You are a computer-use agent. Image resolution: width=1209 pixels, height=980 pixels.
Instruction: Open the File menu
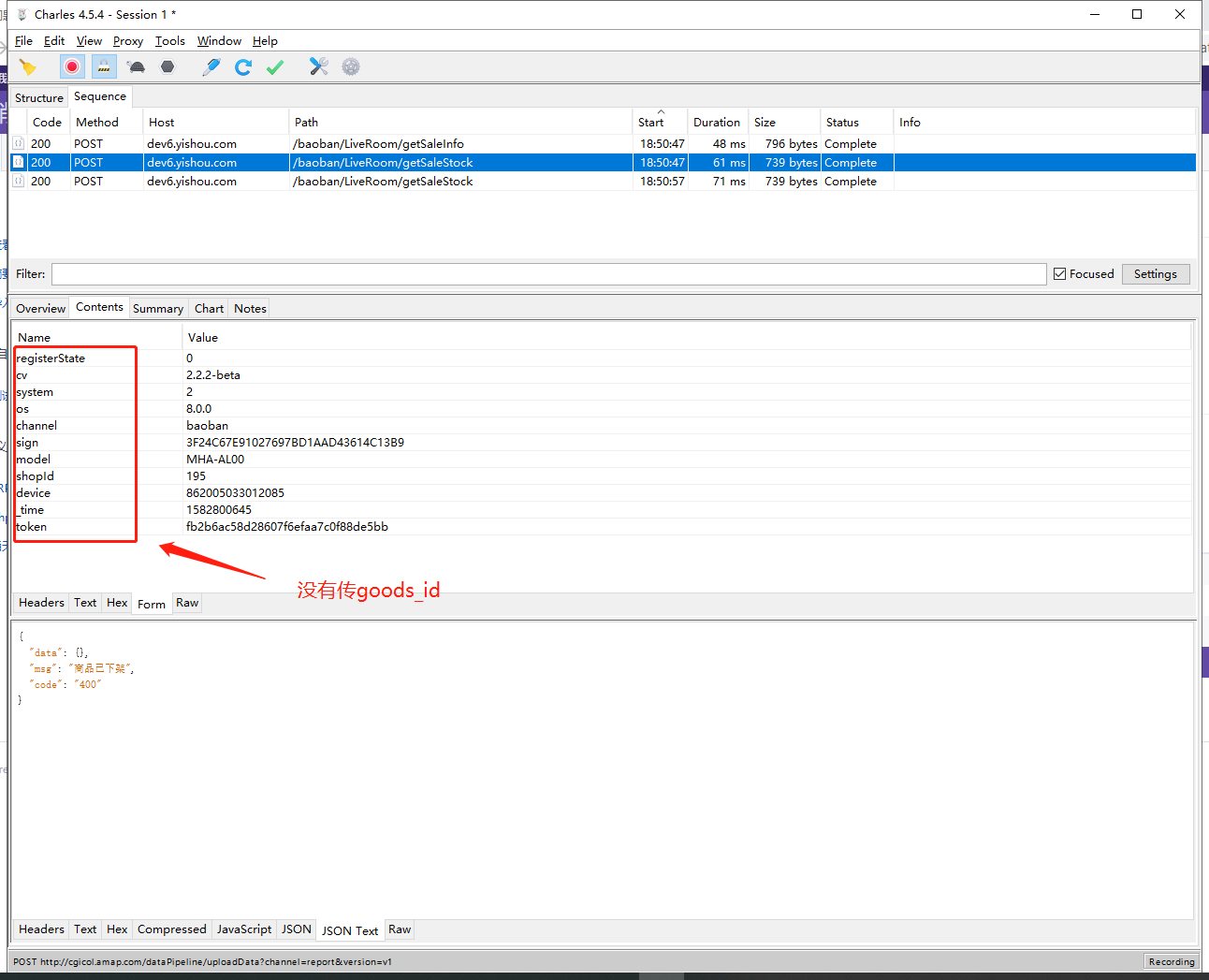[23, 41]
